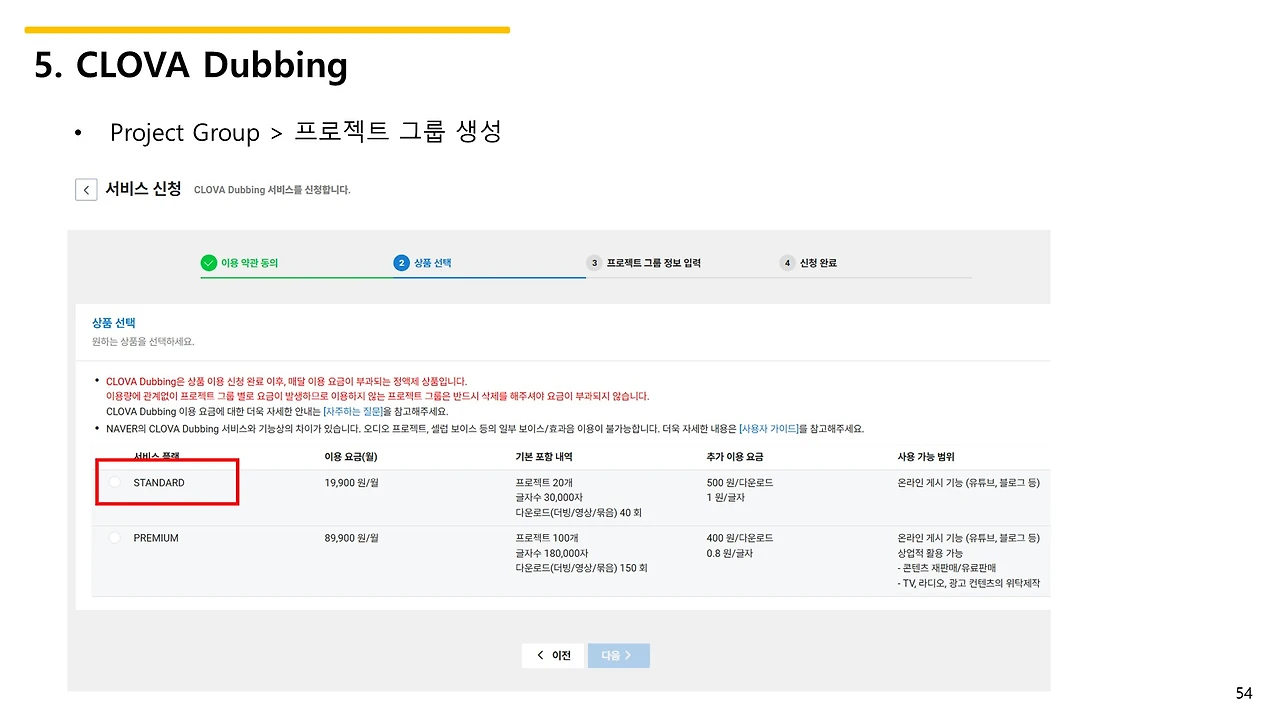
Task: Click the 글자수 180,000자 entry
Action: point(552,553)
